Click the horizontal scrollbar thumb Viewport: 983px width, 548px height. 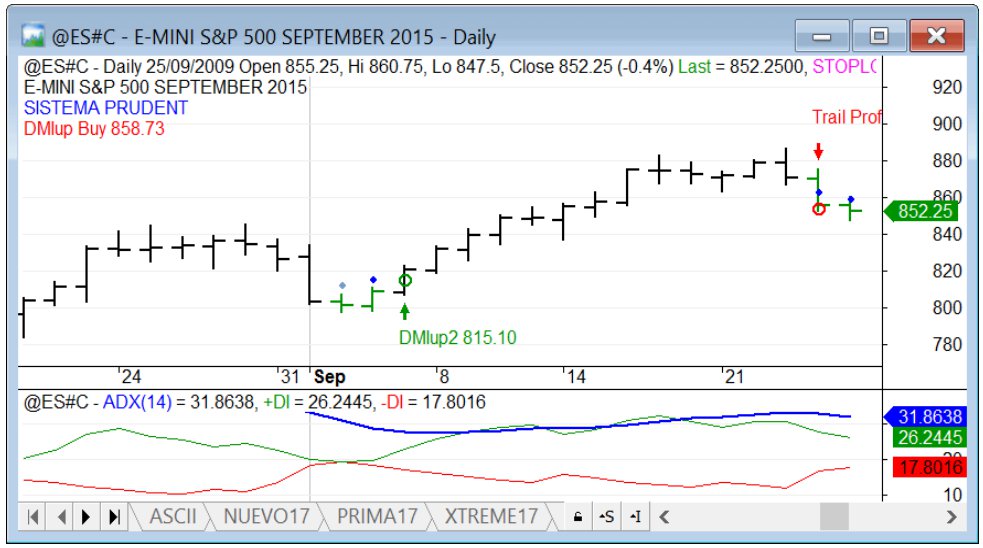834,517
